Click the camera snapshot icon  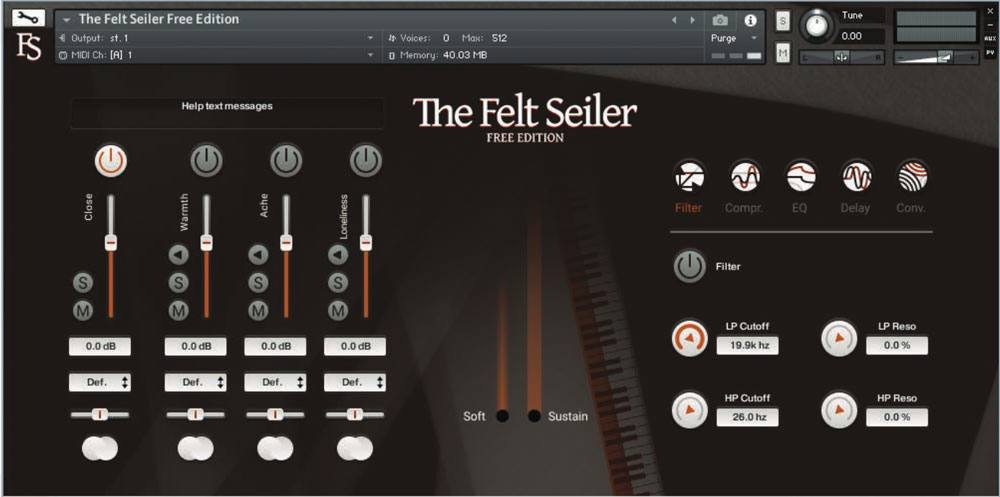[720, 19]
